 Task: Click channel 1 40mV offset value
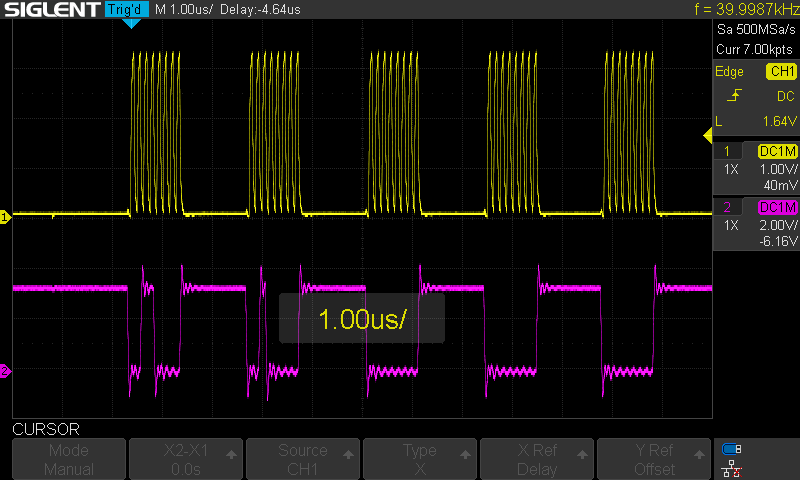coord(781,185)
